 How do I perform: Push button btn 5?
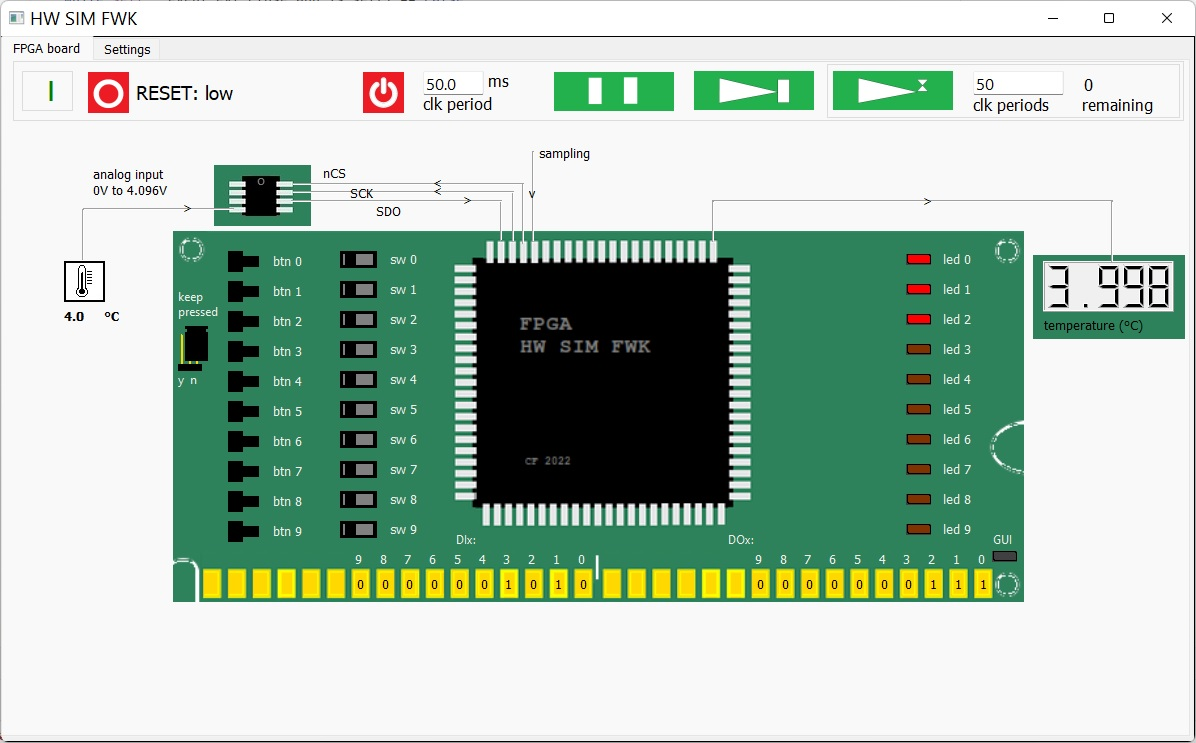(x=243, y=411)
